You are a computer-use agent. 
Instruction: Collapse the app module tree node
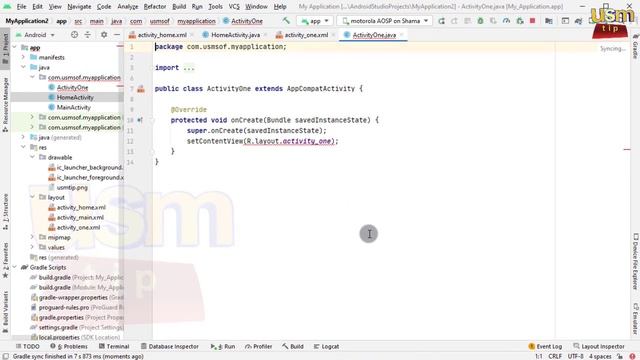[x=15, y=47]
